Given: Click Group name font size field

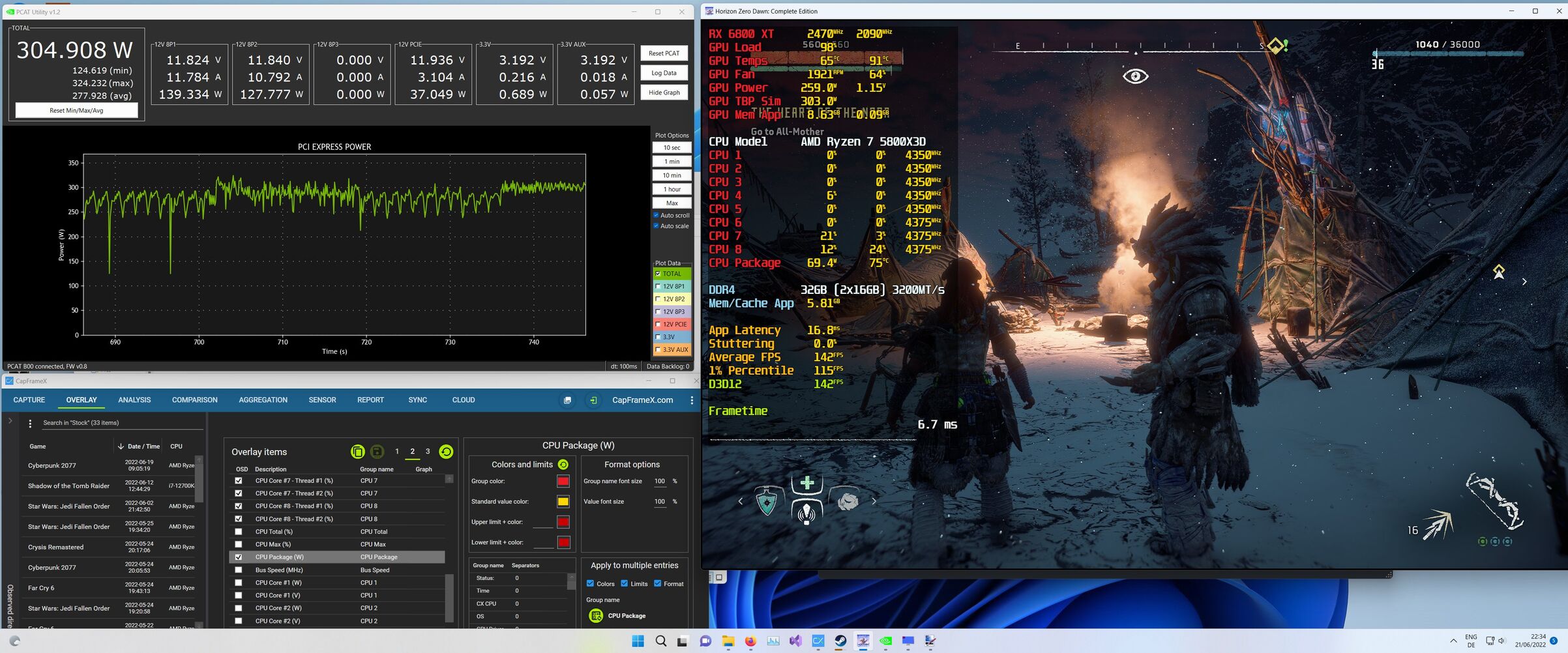Looking at the screenshot, I should pos(660,482).
